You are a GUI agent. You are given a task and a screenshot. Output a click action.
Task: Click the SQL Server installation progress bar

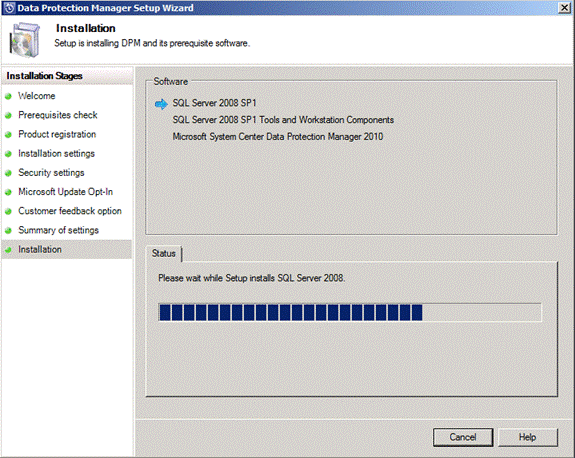[350, 312]
